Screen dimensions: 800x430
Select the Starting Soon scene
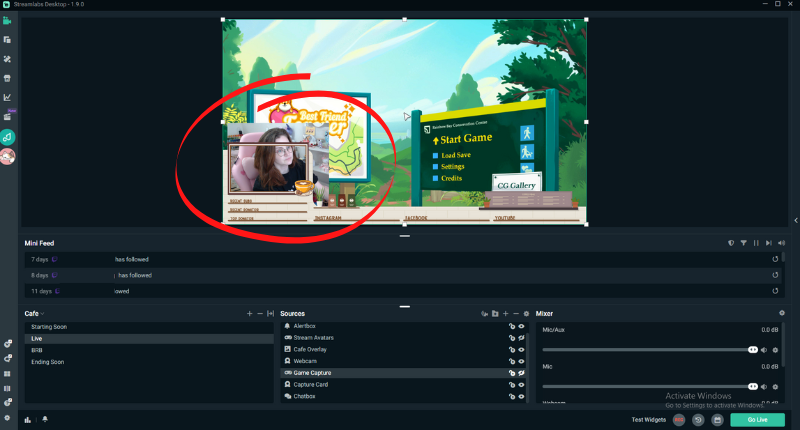click(x=149, y=327)
